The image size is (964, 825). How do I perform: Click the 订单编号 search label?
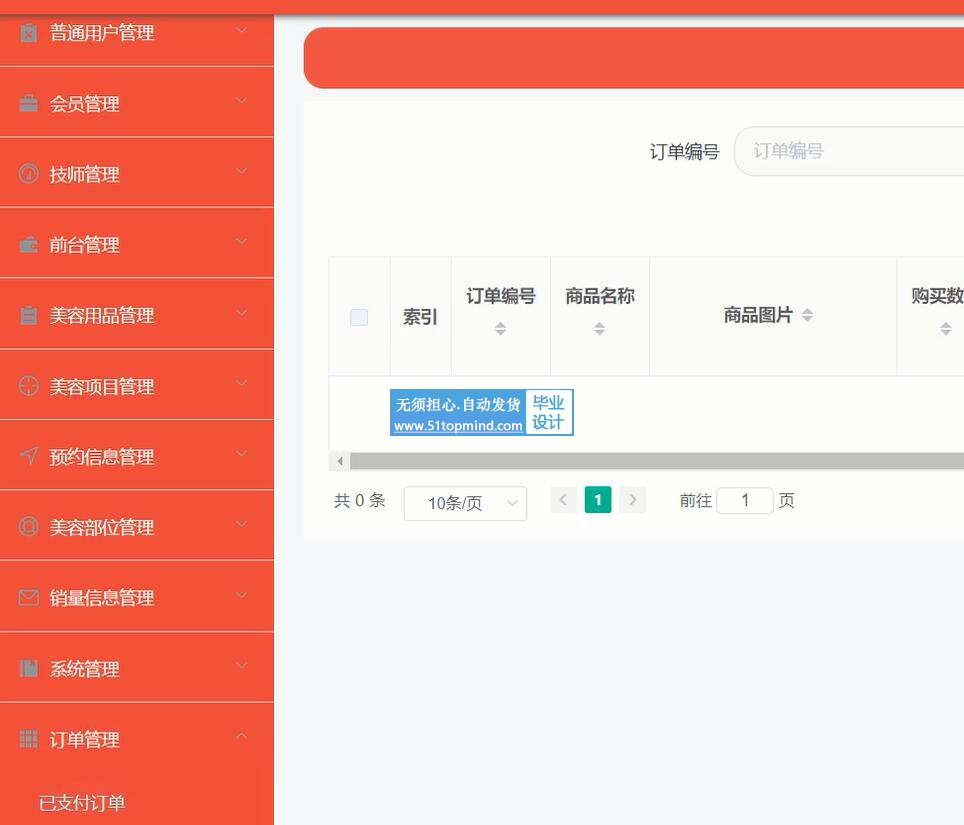[x=684, y=151]
